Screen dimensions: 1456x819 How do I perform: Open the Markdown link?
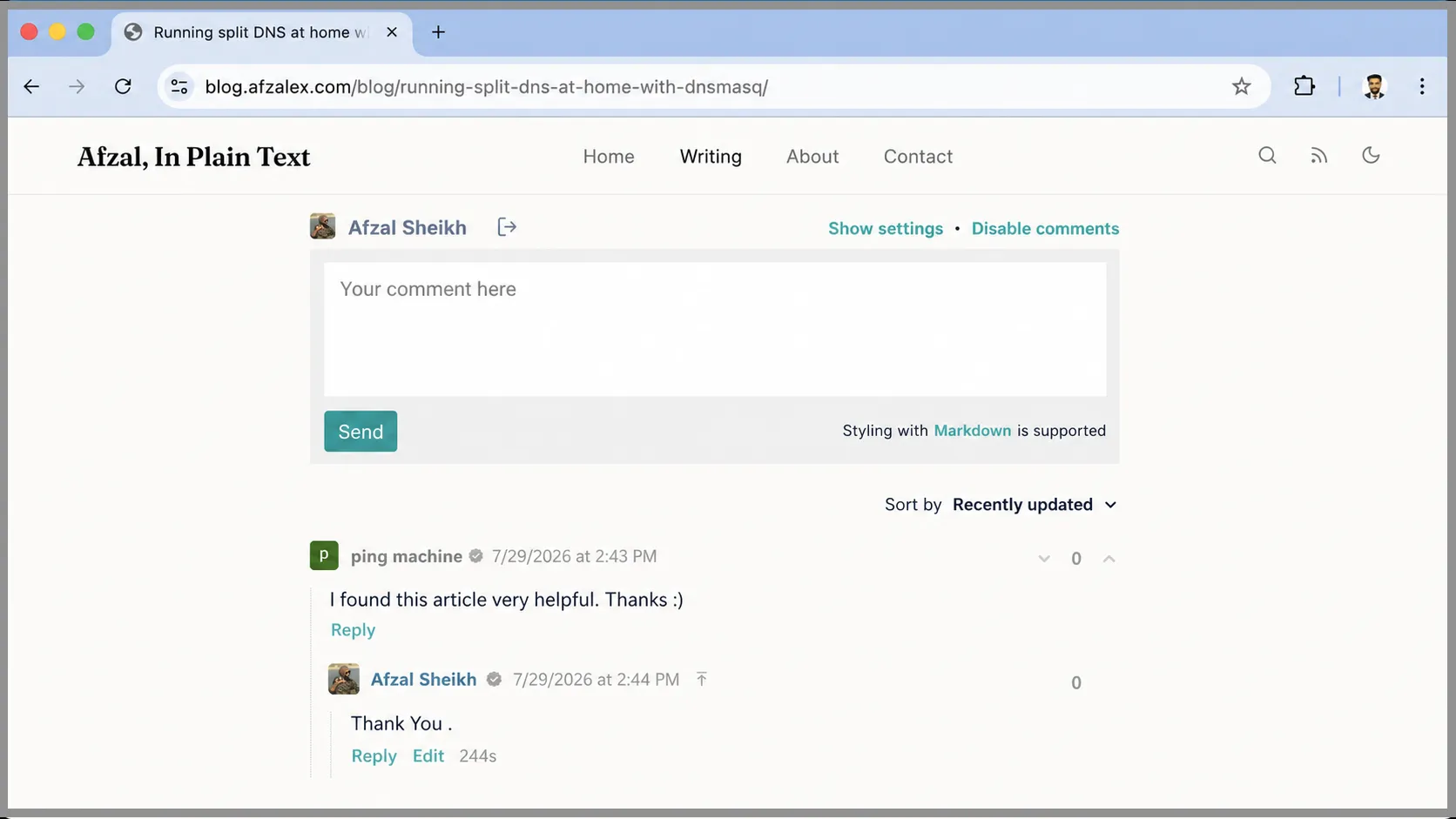click(973, 431)
